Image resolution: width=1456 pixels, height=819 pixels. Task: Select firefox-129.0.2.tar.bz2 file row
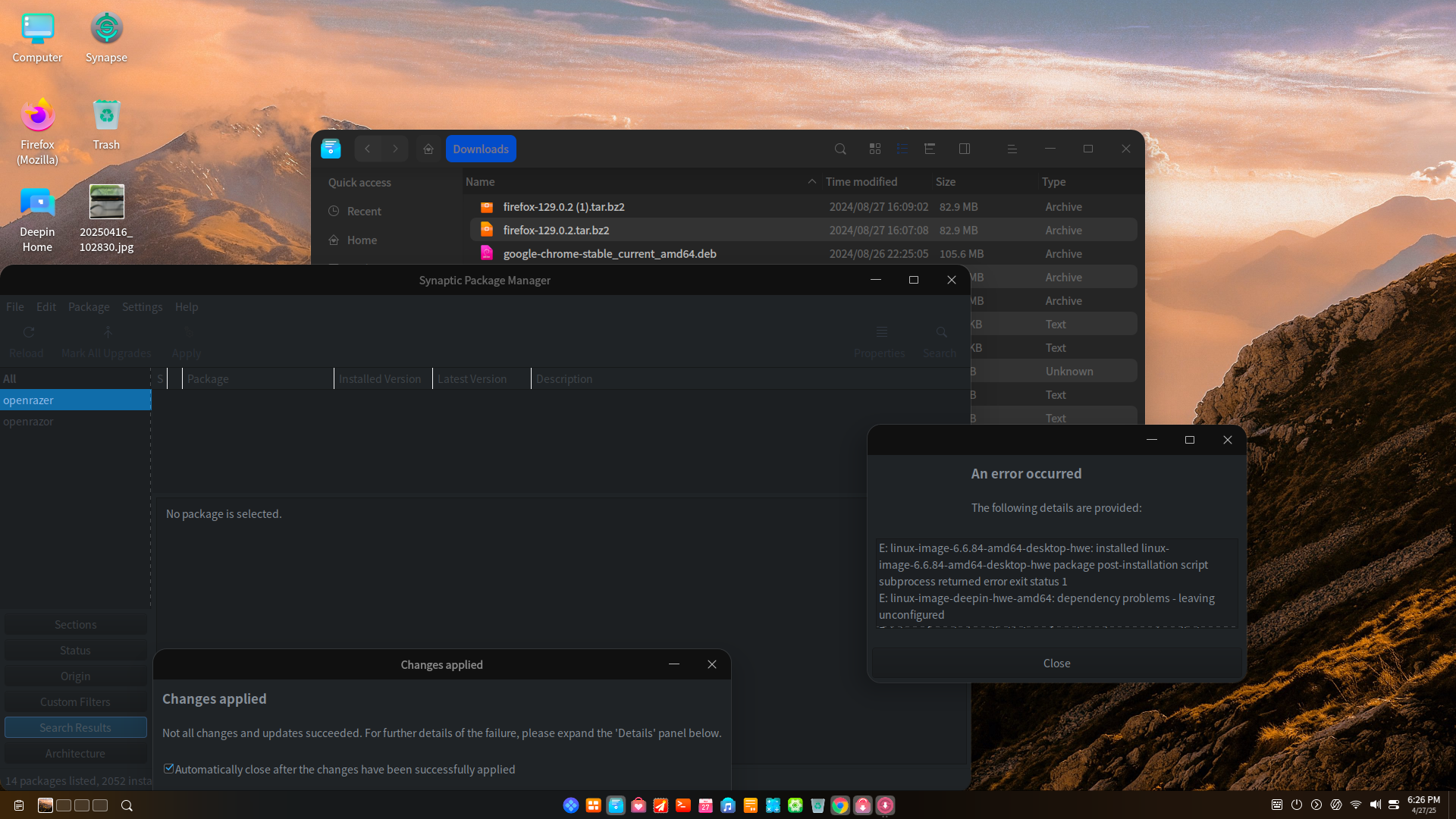coord(804,230)
